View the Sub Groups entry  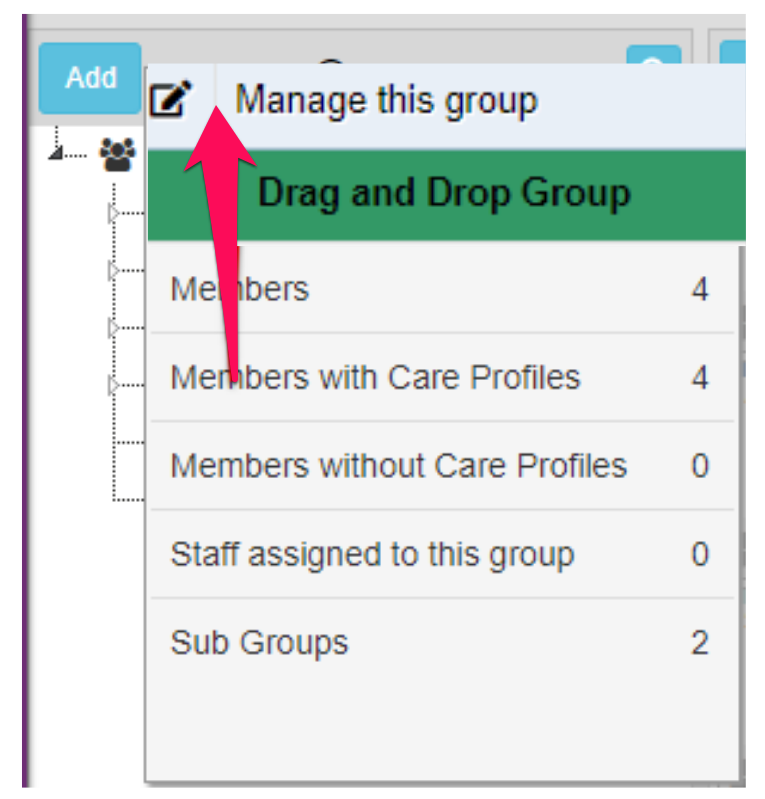259,642
